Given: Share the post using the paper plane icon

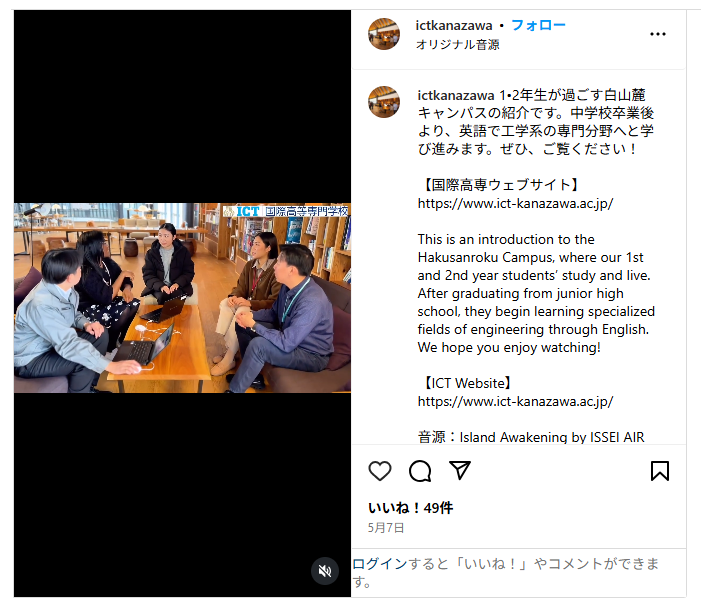Looking at the screenshot, I should pos(460,470).
